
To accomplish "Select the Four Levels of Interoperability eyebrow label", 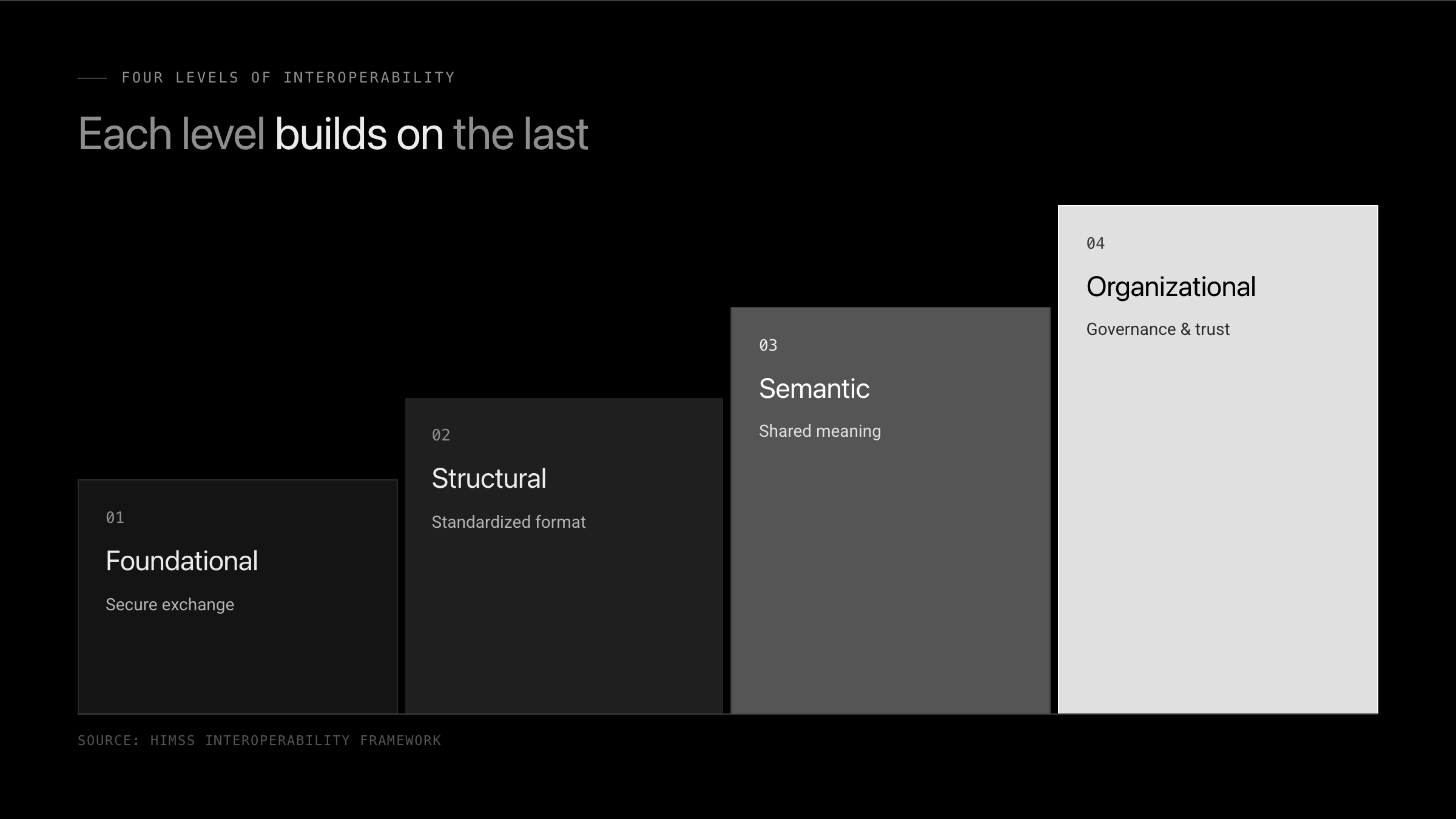I will [x=288, y=78].
